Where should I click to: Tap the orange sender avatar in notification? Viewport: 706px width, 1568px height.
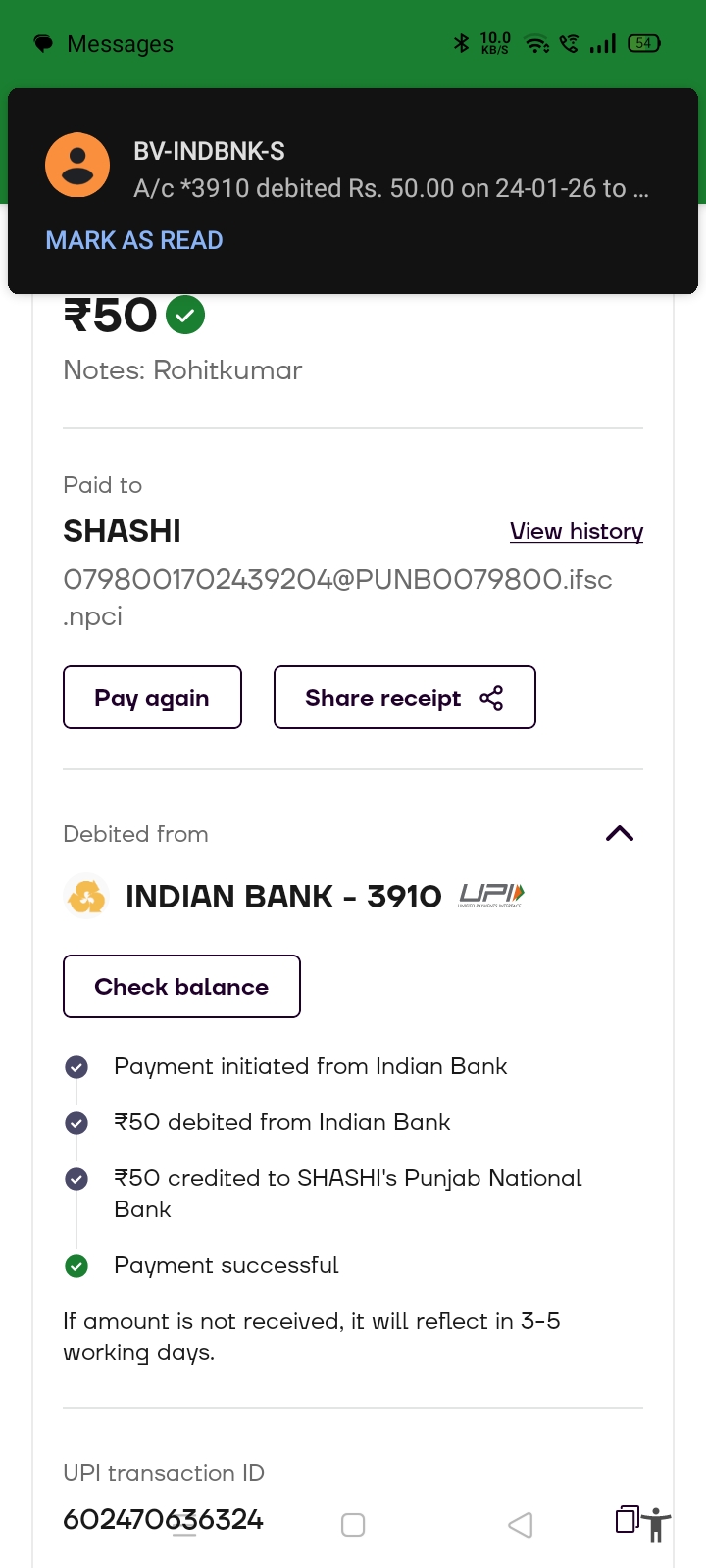point(77,165)
